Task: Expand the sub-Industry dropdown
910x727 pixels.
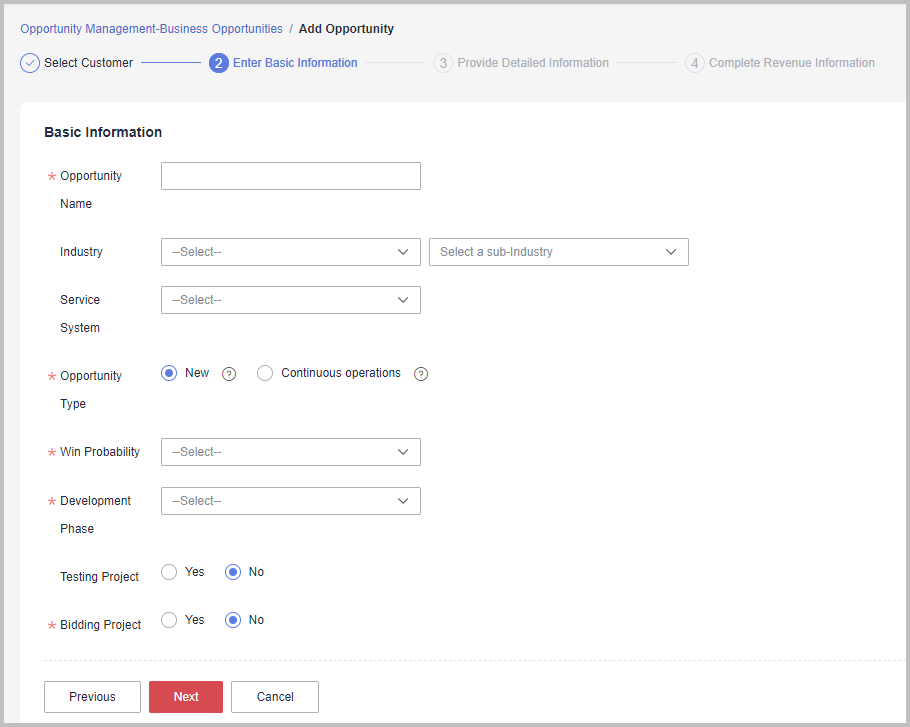Action: [x=558, y=252]
